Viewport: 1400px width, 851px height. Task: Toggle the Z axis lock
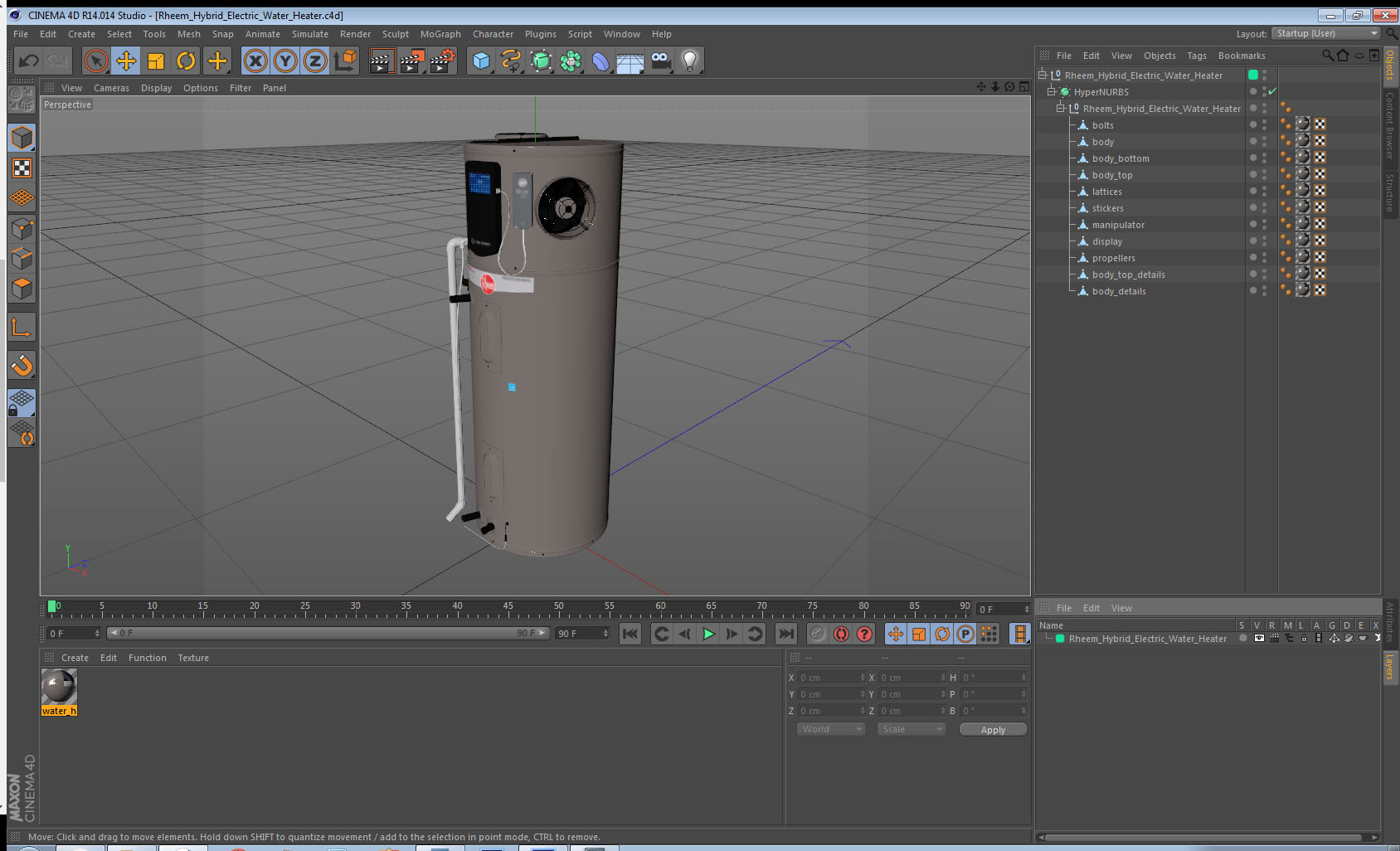coord(315,61)
